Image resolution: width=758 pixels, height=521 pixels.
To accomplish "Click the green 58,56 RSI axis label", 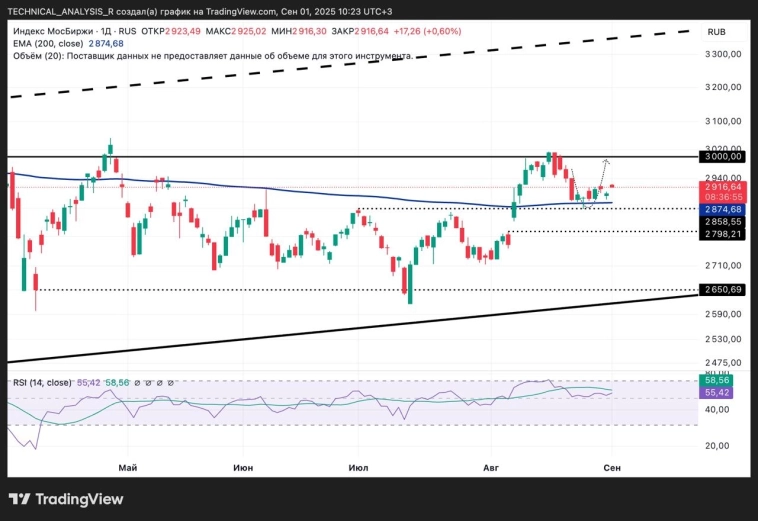I will pyautogui.click(x=716, y=380).
